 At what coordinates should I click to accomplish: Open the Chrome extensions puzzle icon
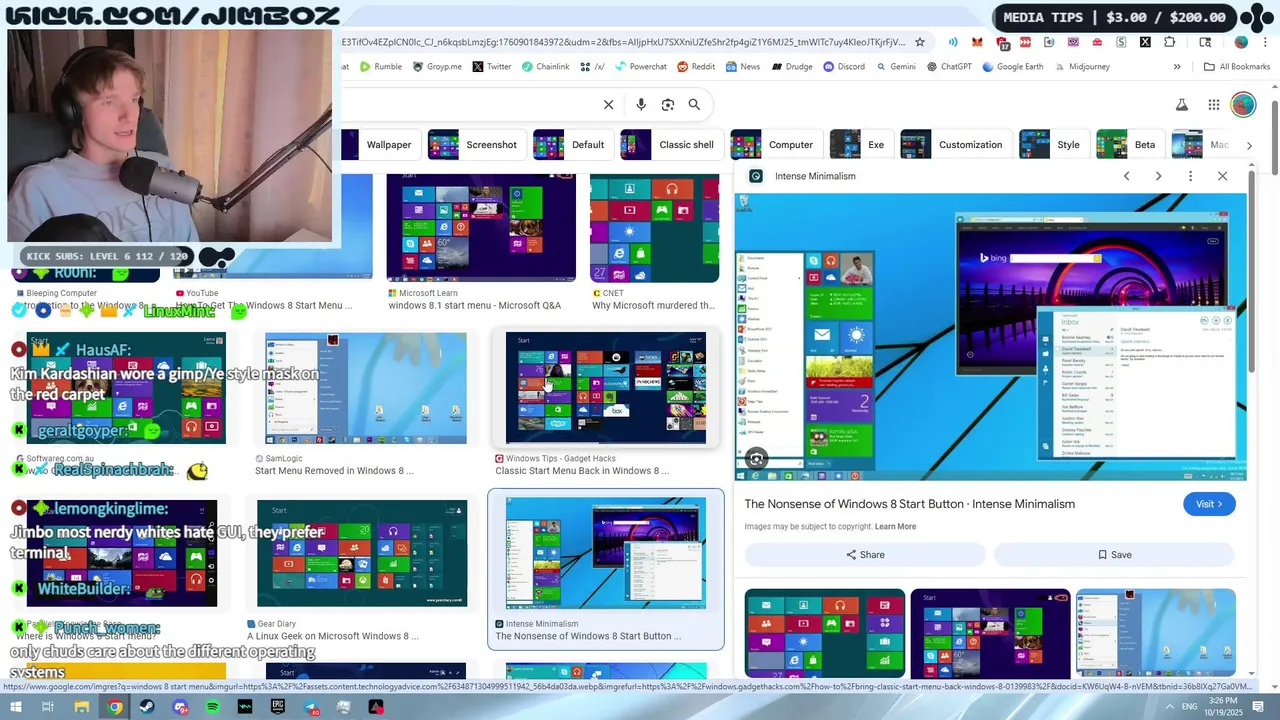coord(1170,42)
